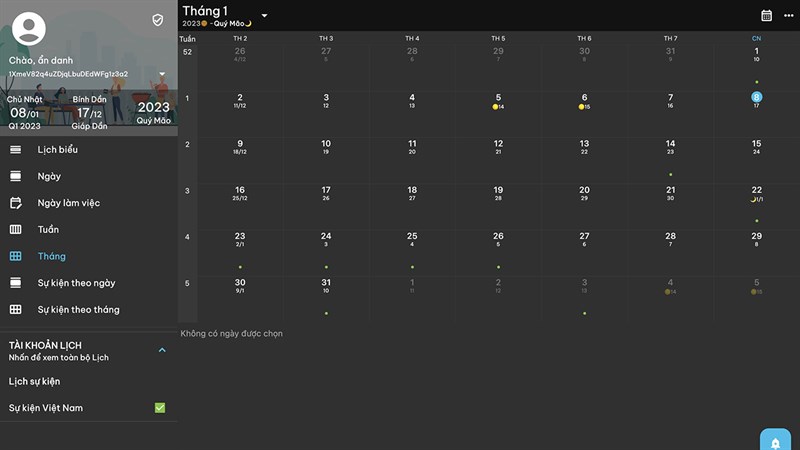The image size is (800, 450).
Task: Select the Tháng menu item
Action: pos(51,257)
